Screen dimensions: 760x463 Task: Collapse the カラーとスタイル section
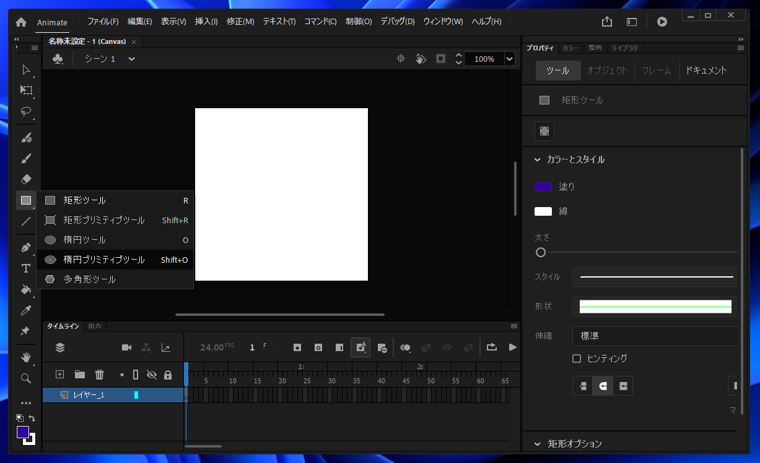537,160
